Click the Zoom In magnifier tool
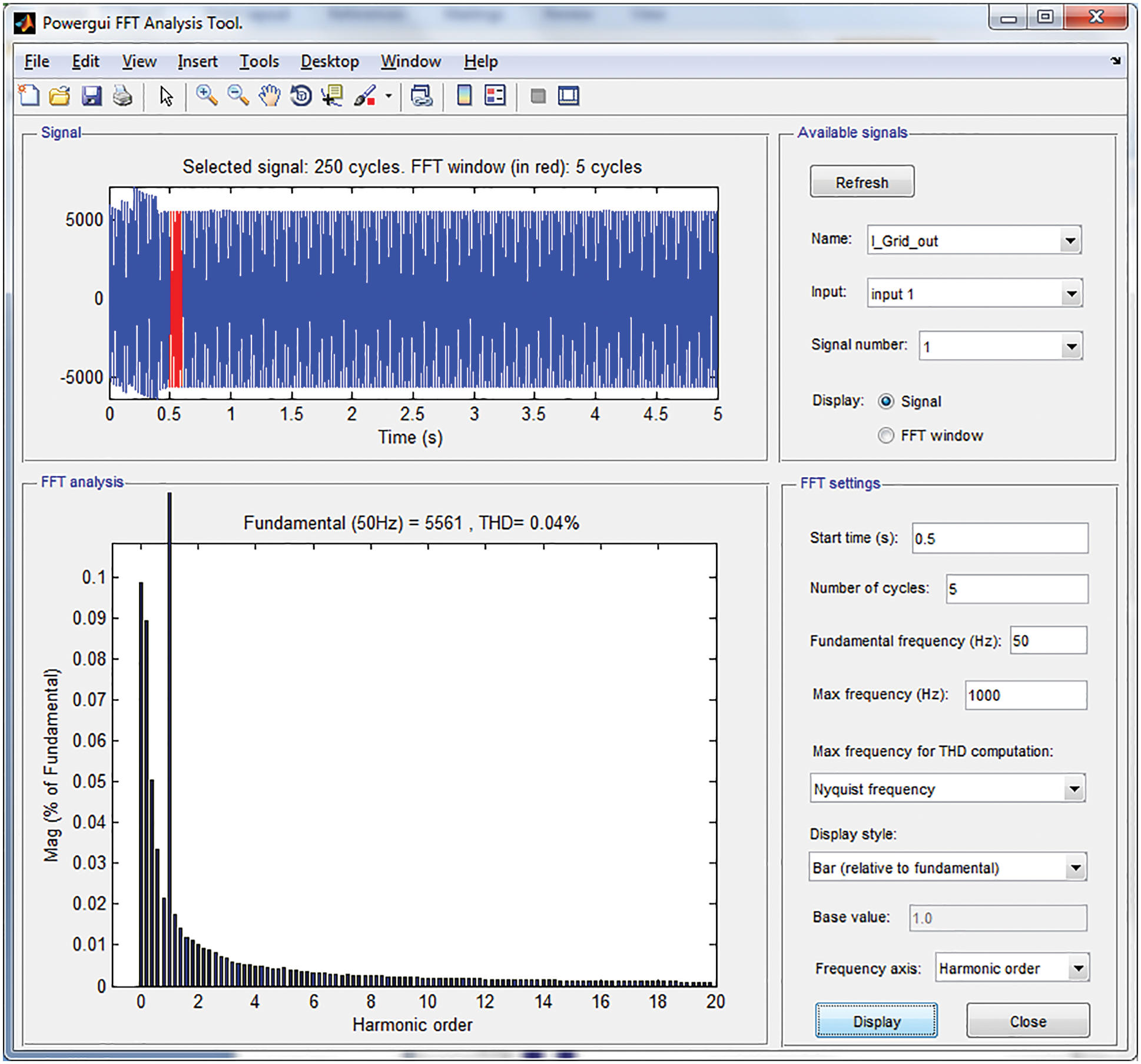Viewport: 1141px width, 1064px height. (206, 95)
